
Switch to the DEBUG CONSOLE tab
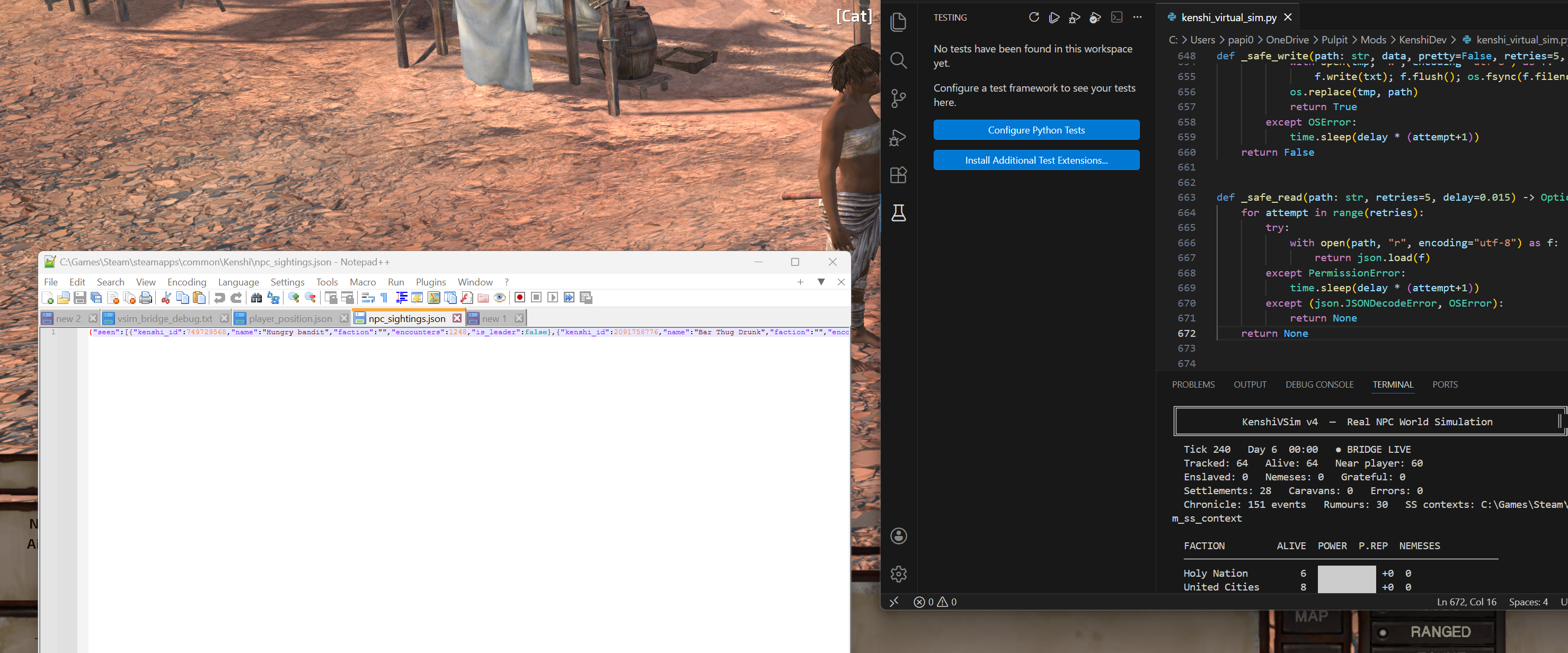click(1319, 384)
